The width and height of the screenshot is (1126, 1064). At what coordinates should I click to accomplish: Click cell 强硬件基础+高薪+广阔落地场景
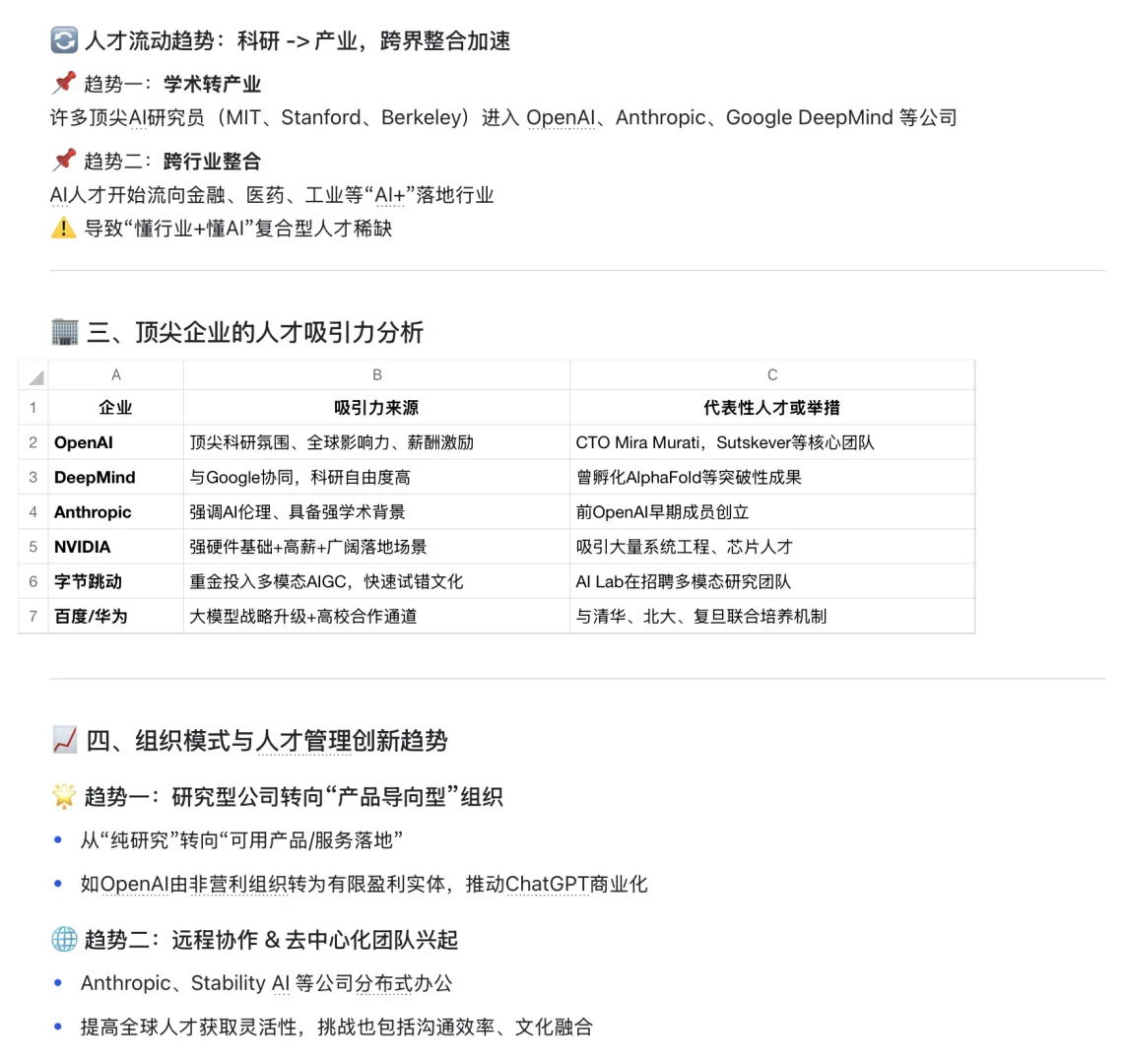point(377,547)
